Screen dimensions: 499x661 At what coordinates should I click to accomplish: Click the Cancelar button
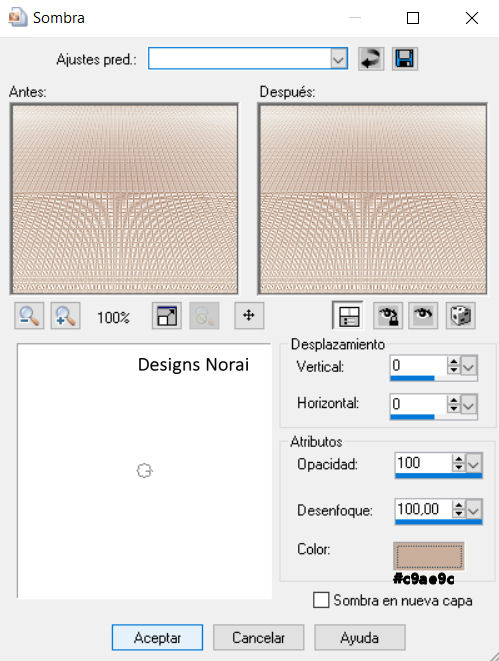pos(258,637)
